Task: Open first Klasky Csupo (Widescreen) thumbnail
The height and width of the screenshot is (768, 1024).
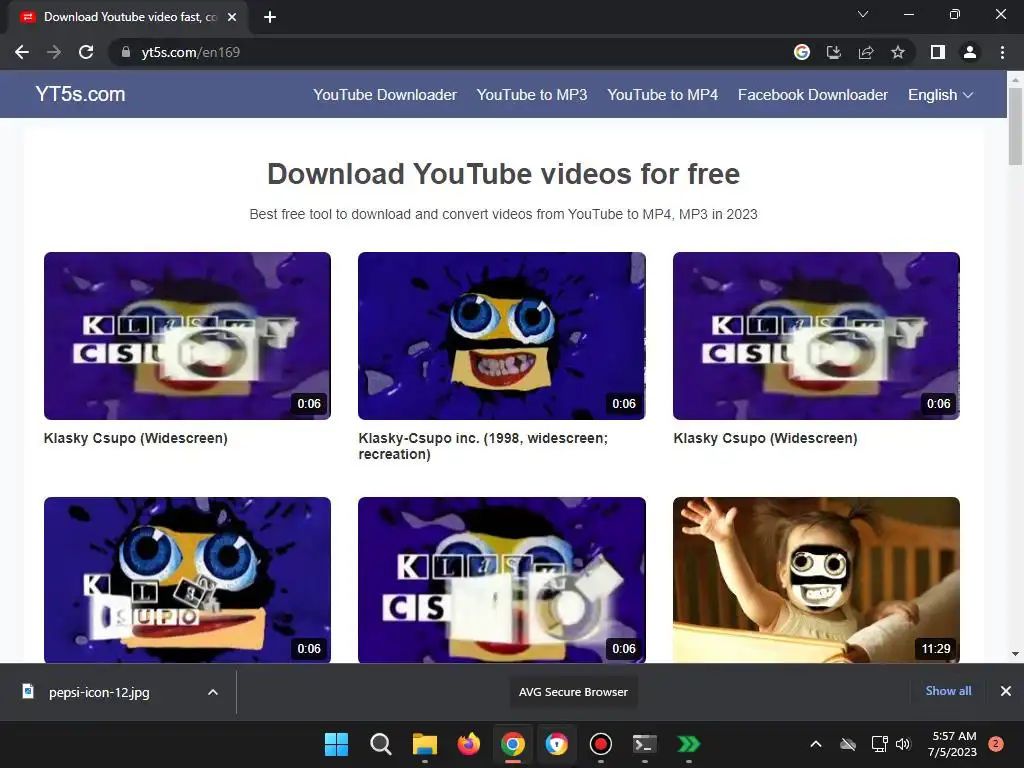Action: coord(187,336)
